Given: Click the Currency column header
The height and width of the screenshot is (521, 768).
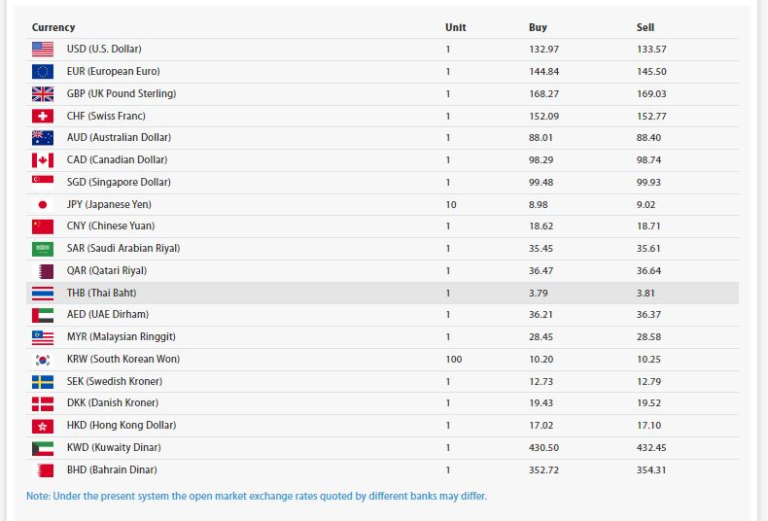Looking at the screenshot, I should [53, 27].
